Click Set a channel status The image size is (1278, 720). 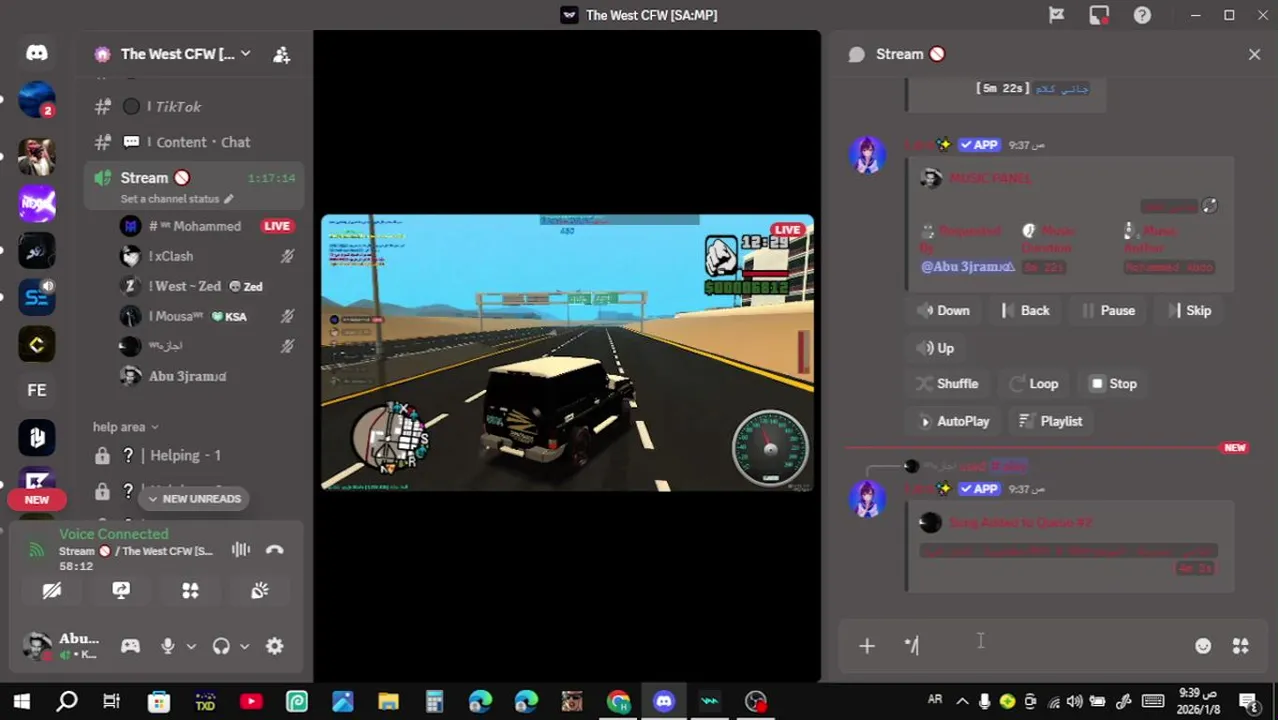[176, 199]
